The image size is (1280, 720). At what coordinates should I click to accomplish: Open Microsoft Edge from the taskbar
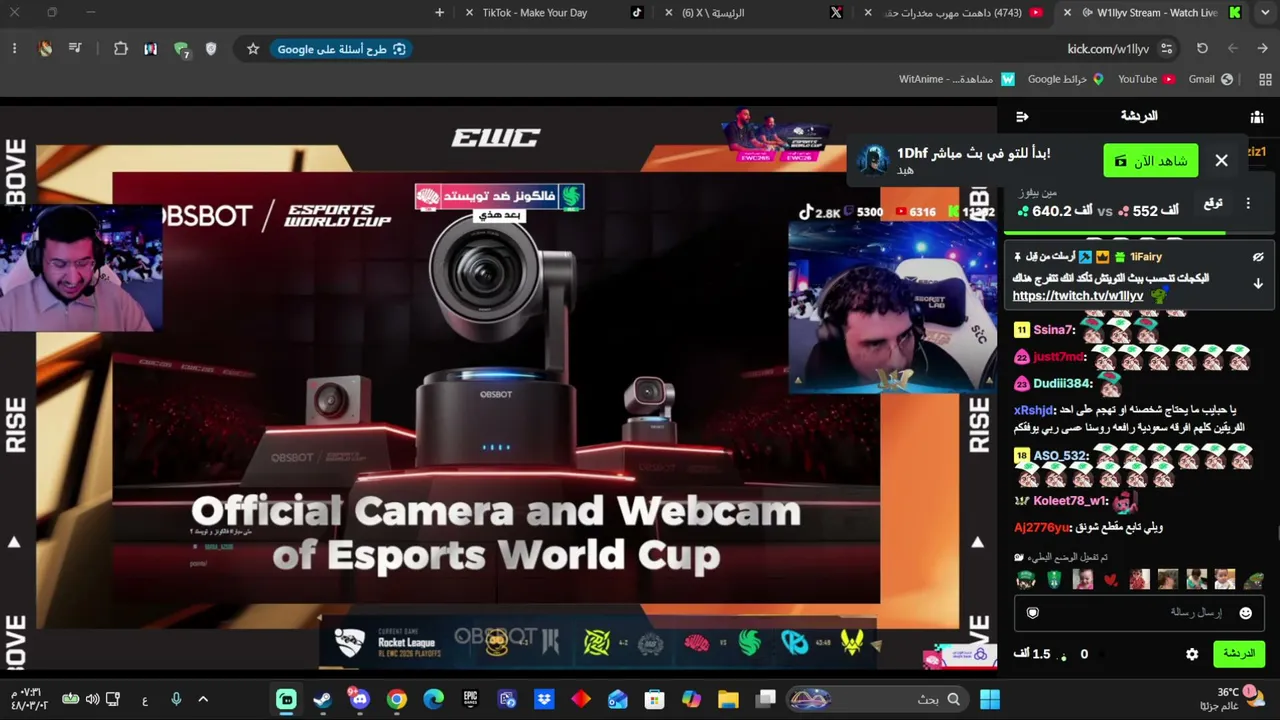click(x=434, y=699)
